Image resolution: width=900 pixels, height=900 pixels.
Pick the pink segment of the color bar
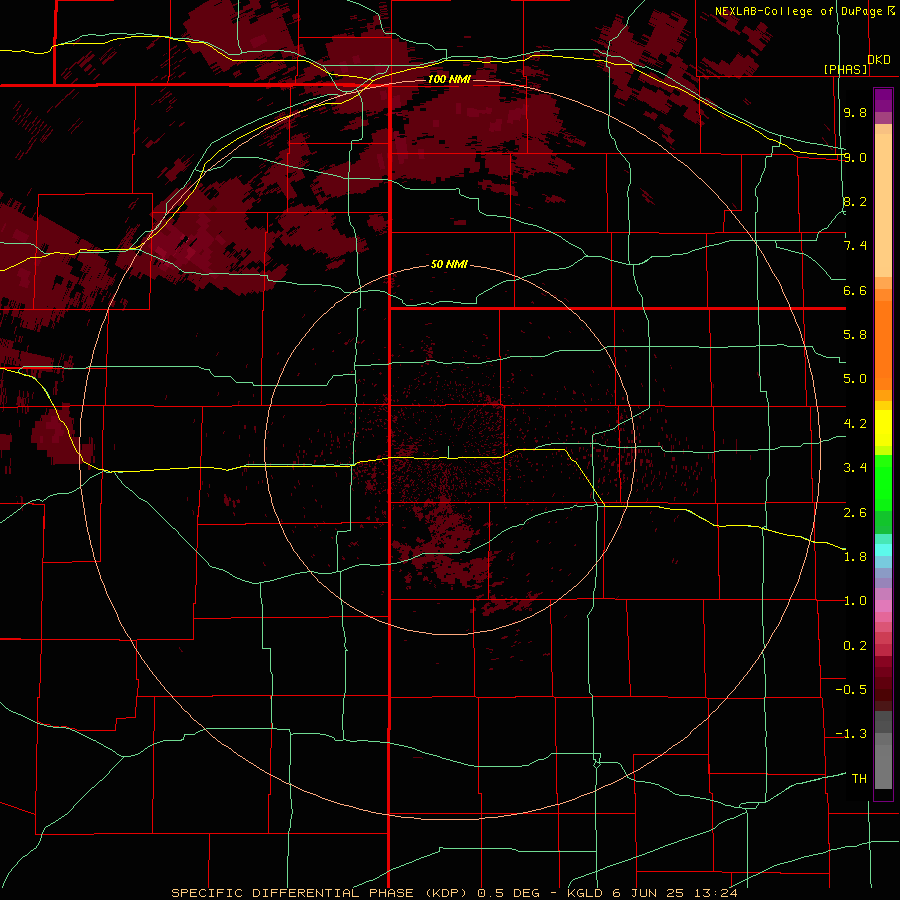[x=883, y=606]
